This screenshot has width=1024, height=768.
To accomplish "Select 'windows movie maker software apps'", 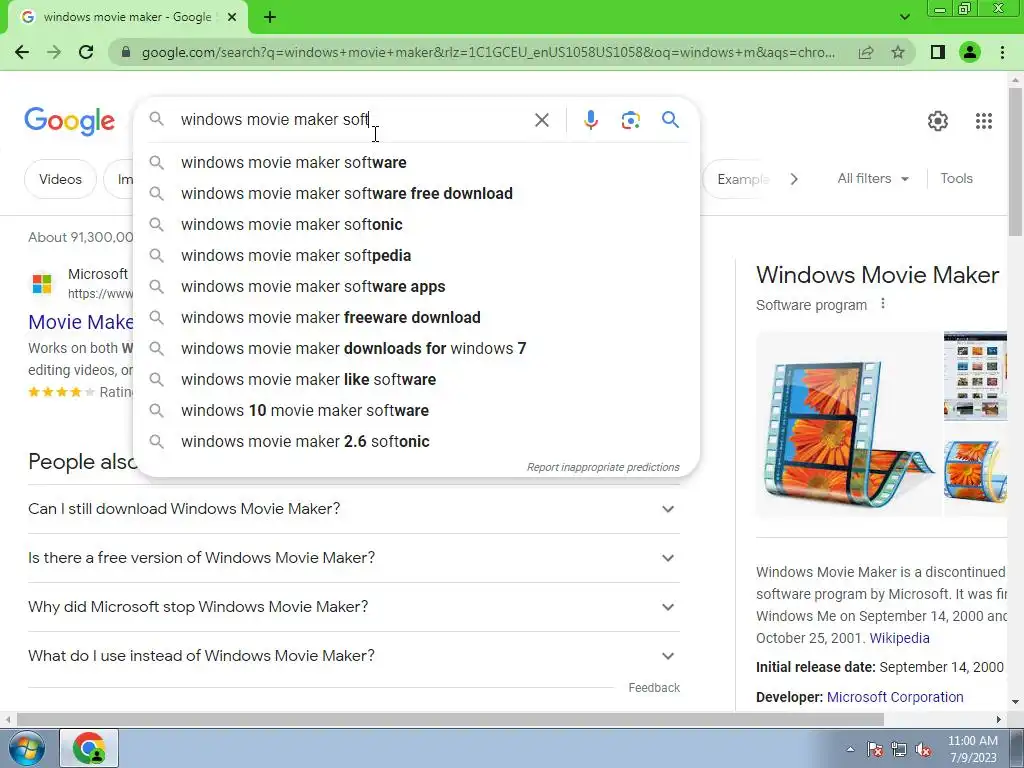I will pyautogui.click(x=416, y=287).
